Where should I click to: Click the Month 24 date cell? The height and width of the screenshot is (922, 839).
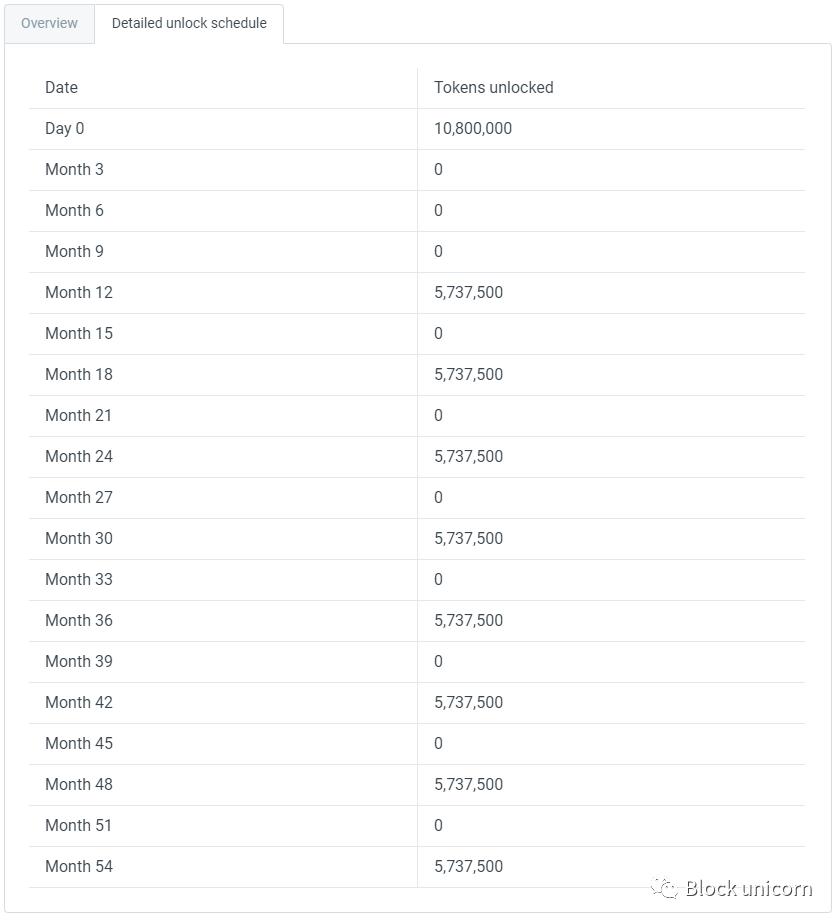tap(79, 456)
